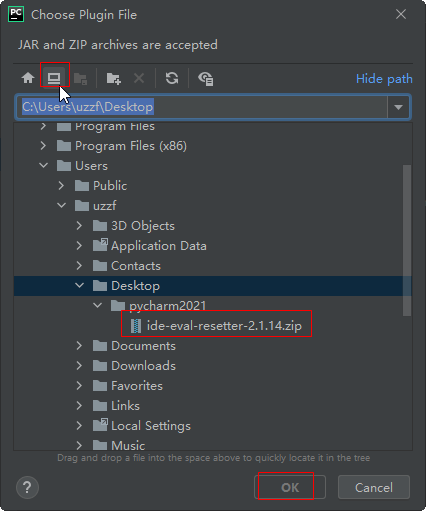
Task: Click the Hide path link
Action: [384, 79]
